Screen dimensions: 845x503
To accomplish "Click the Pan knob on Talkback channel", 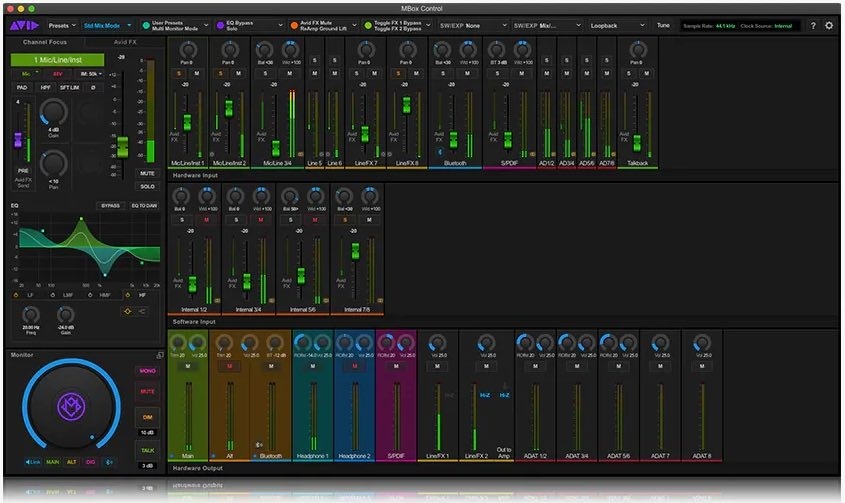I will (638, 50).
